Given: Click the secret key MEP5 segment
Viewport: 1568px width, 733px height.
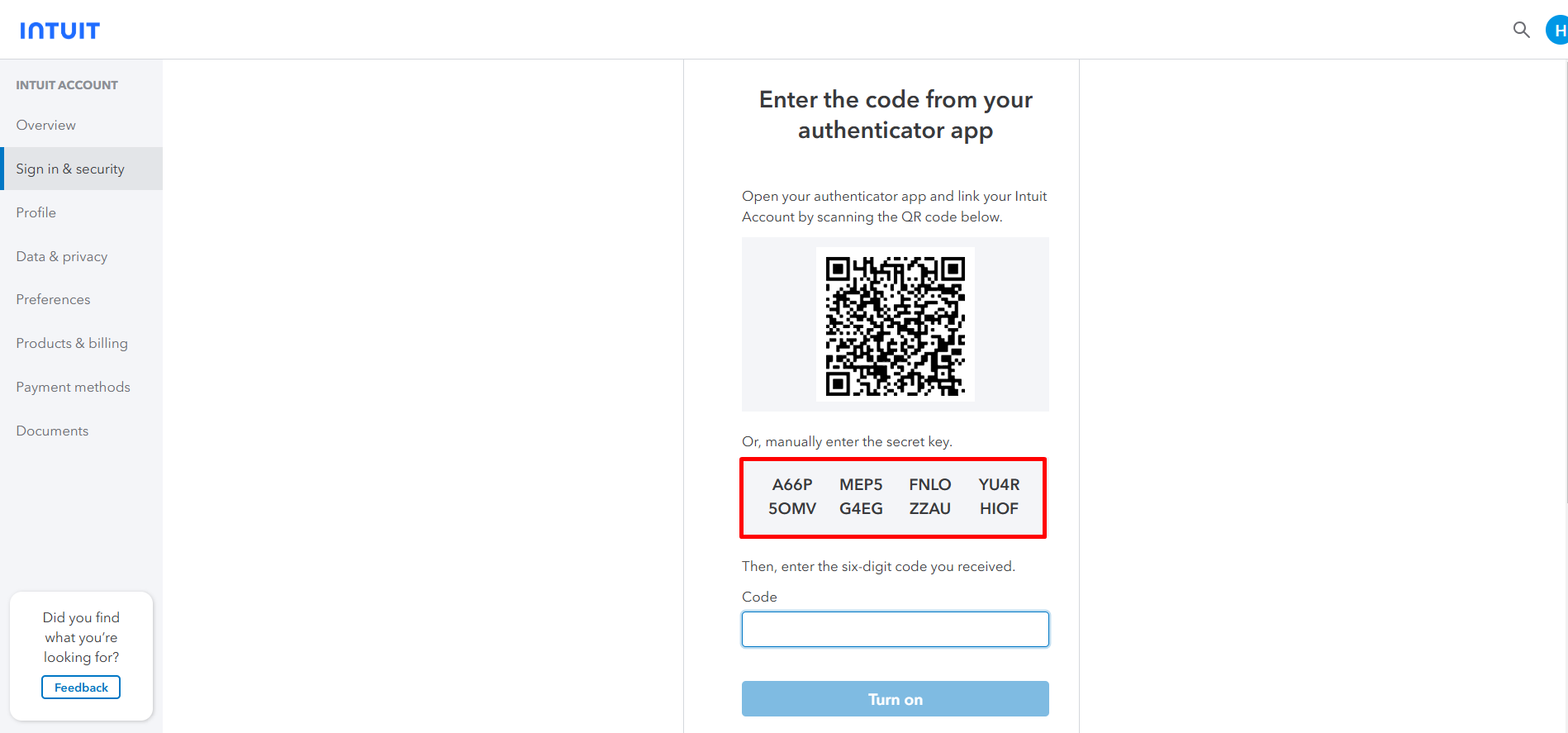Looking at the screenshot, I should (x=861, y=485).
